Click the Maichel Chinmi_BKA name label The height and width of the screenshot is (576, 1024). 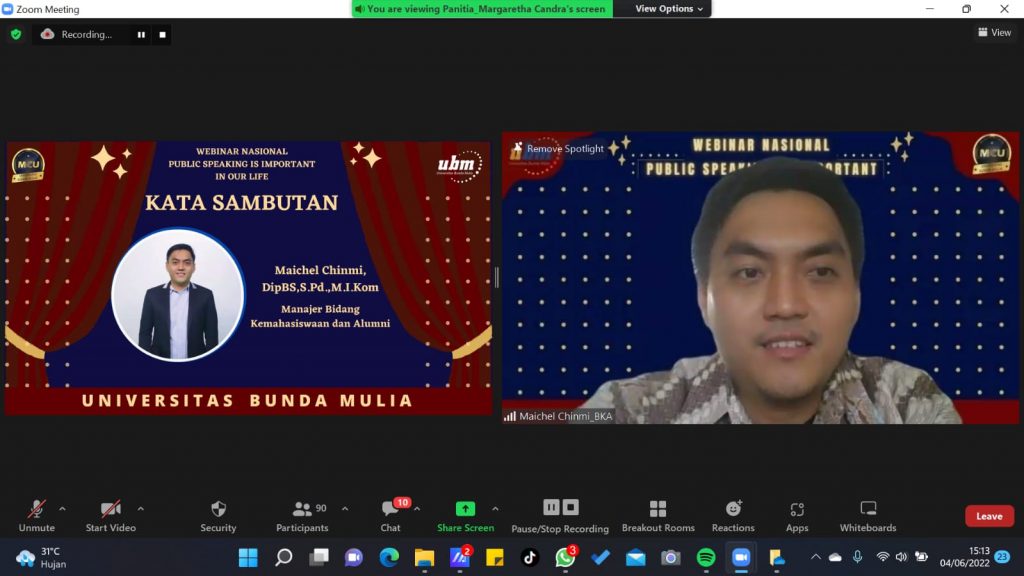tap(559, 416)
